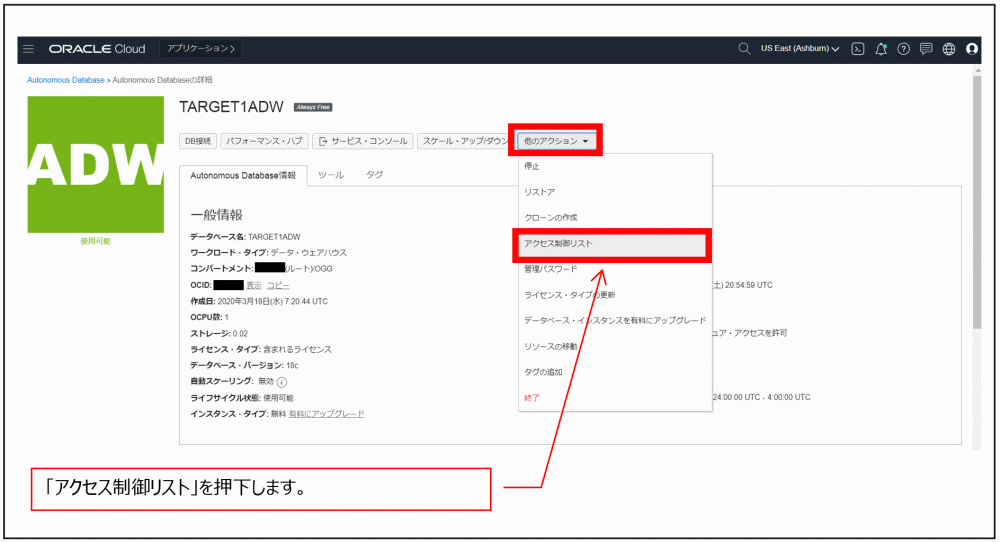Viewport: 1000px width, 542px height.
Task: Open the hamburger navigation menu
Action: pos(28,49)
